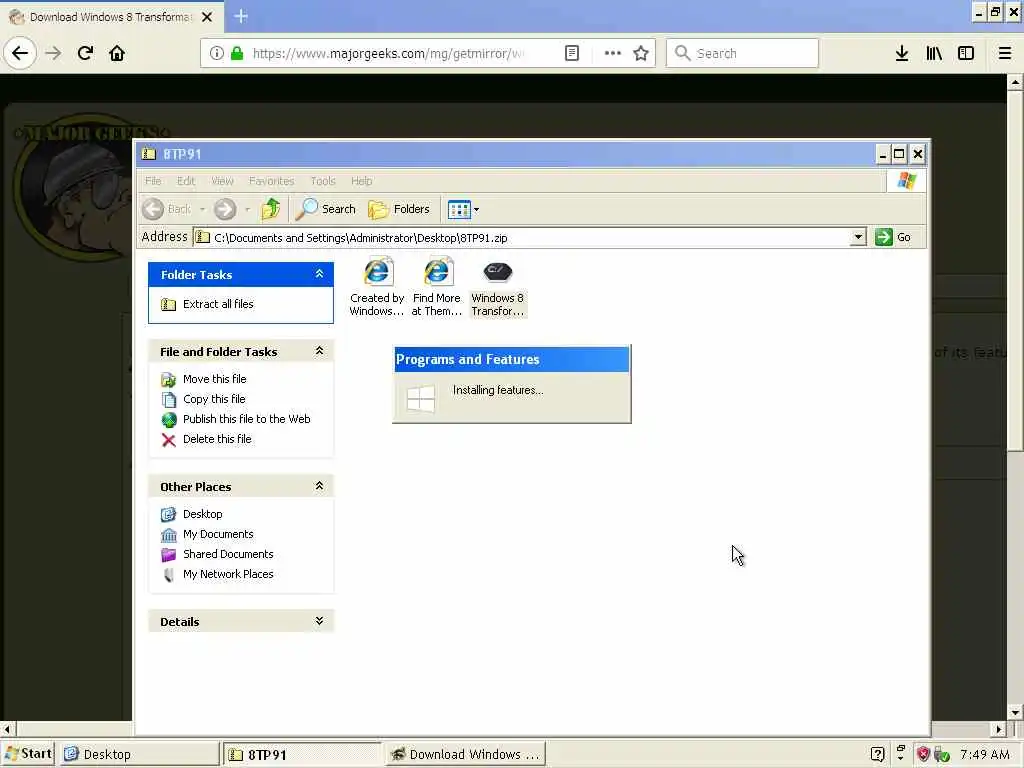Open Firefox downloads panel
The image size is (1024, 768).
[901, 53]
